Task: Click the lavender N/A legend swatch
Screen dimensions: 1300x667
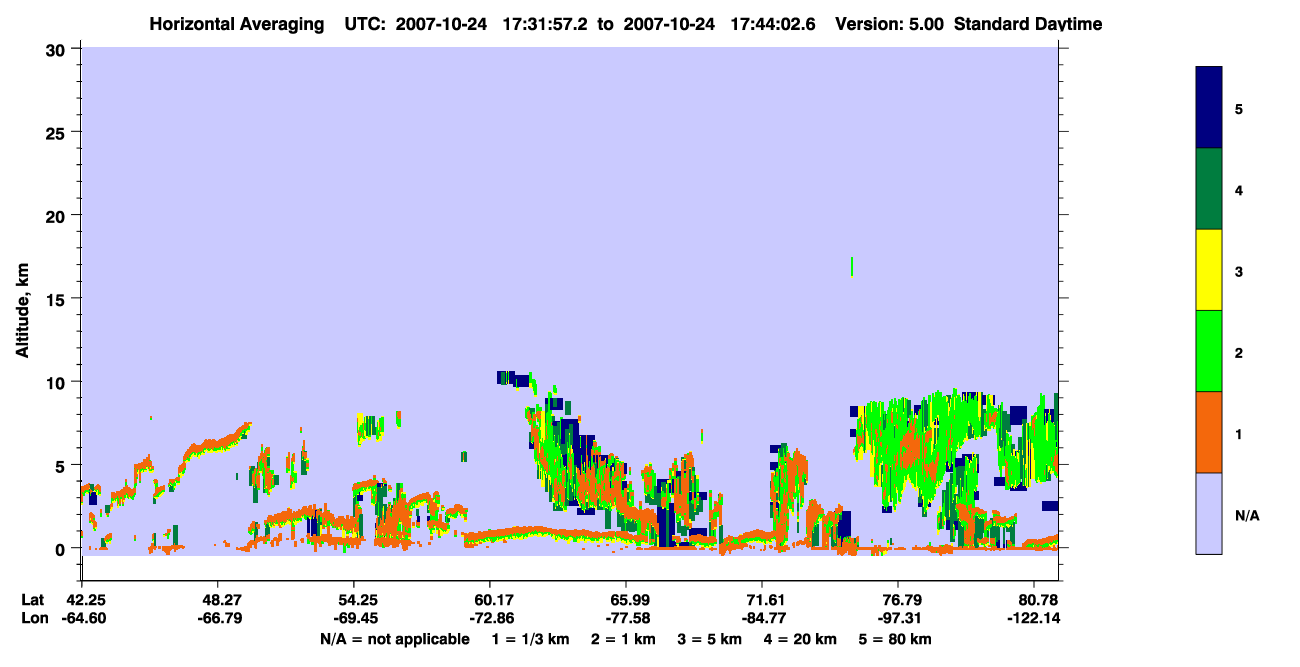Action: coord(1209,513)
